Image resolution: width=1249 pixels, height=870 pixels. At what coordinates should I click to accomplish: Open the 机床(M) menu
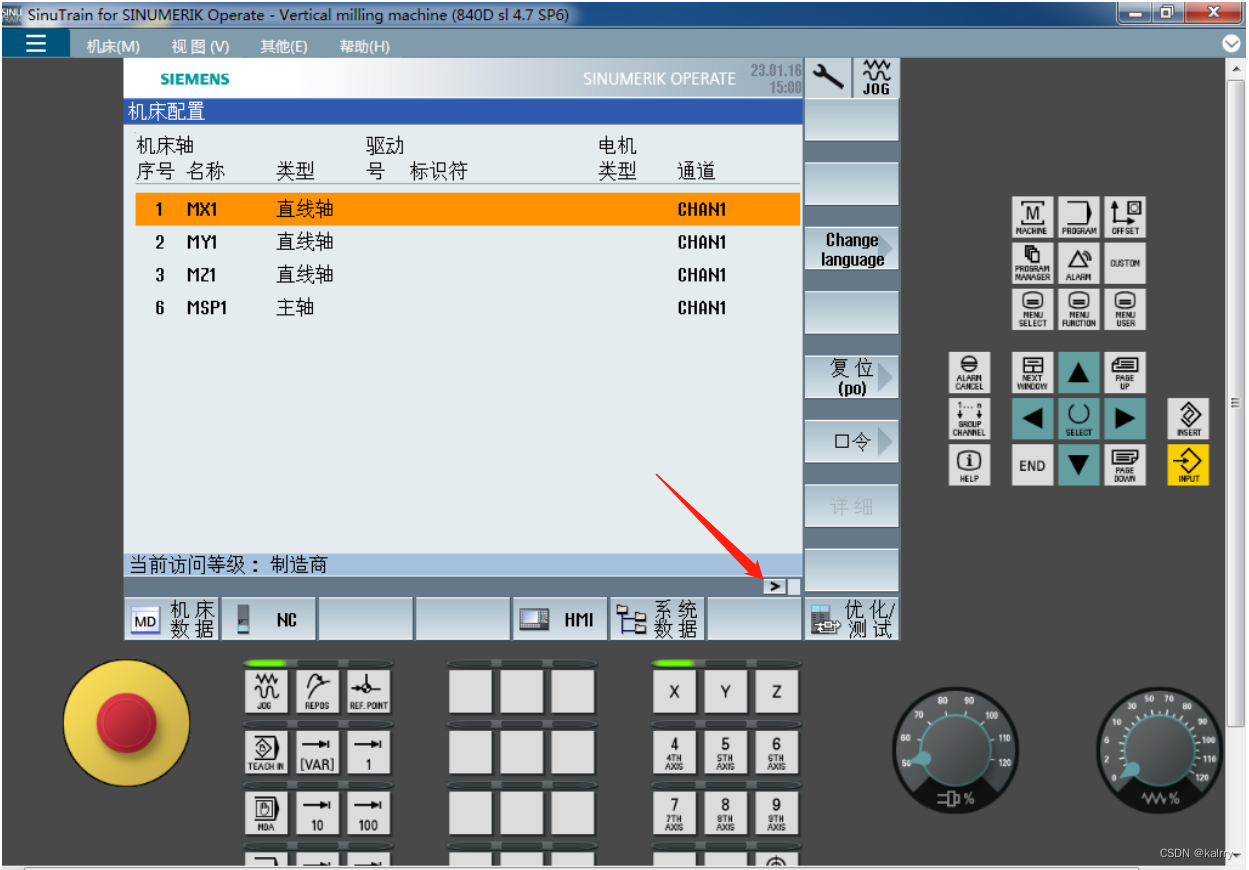pyautogui.click(x=113, y=46)
